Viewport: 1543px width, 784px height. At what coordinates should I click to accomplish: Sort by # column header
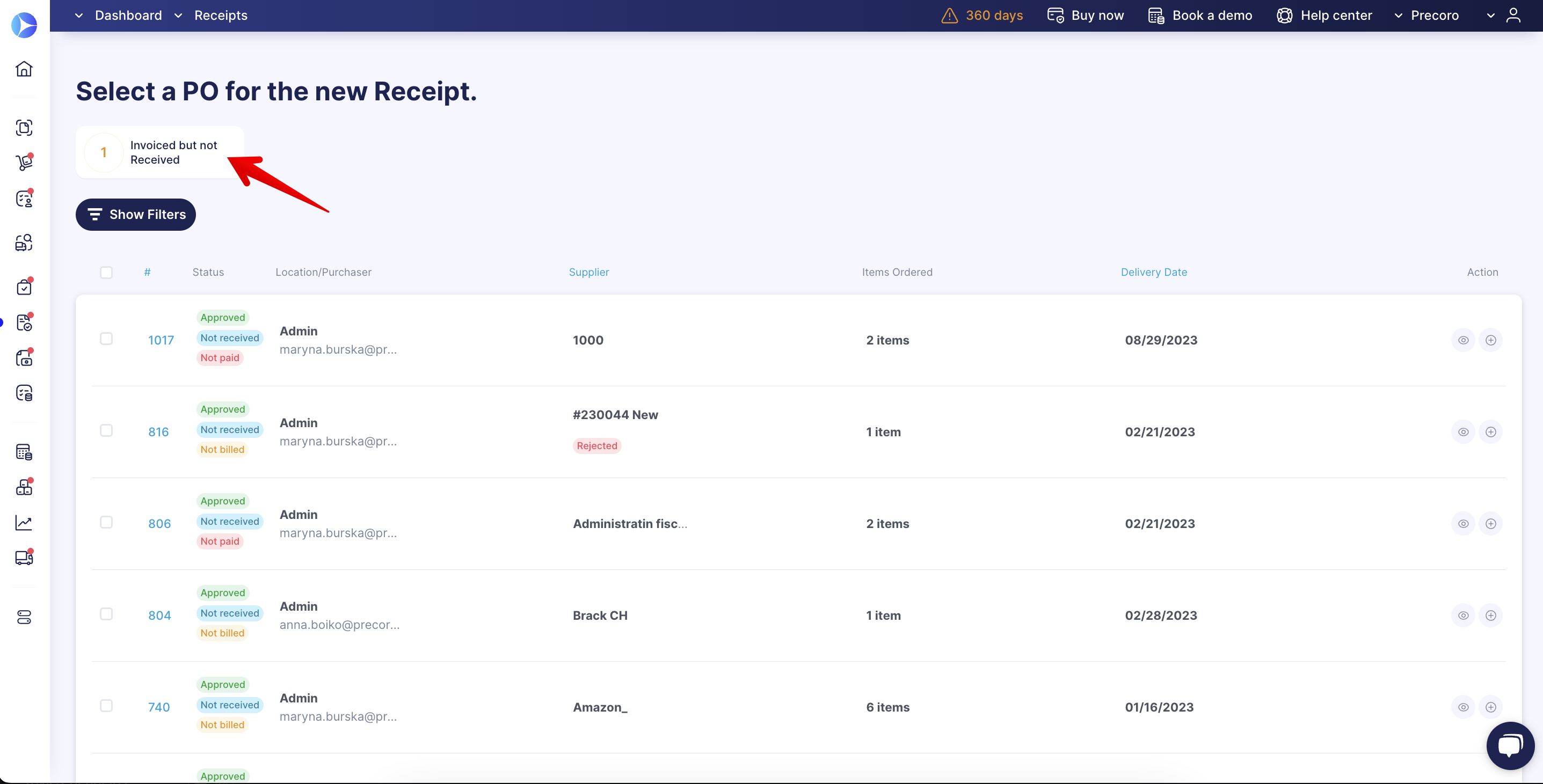[147, 272]
